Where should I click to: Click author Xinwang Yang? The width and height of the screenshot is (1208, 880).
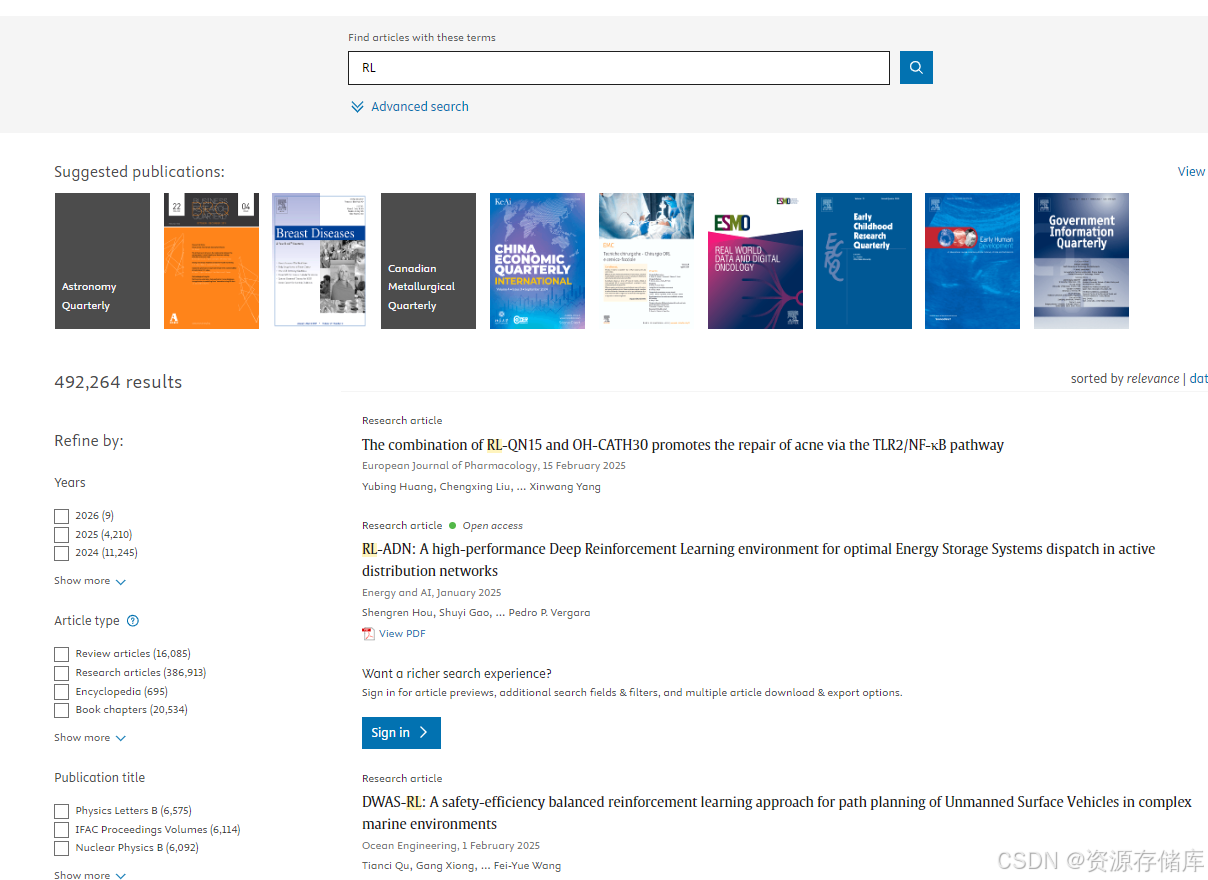coord(563,487)
